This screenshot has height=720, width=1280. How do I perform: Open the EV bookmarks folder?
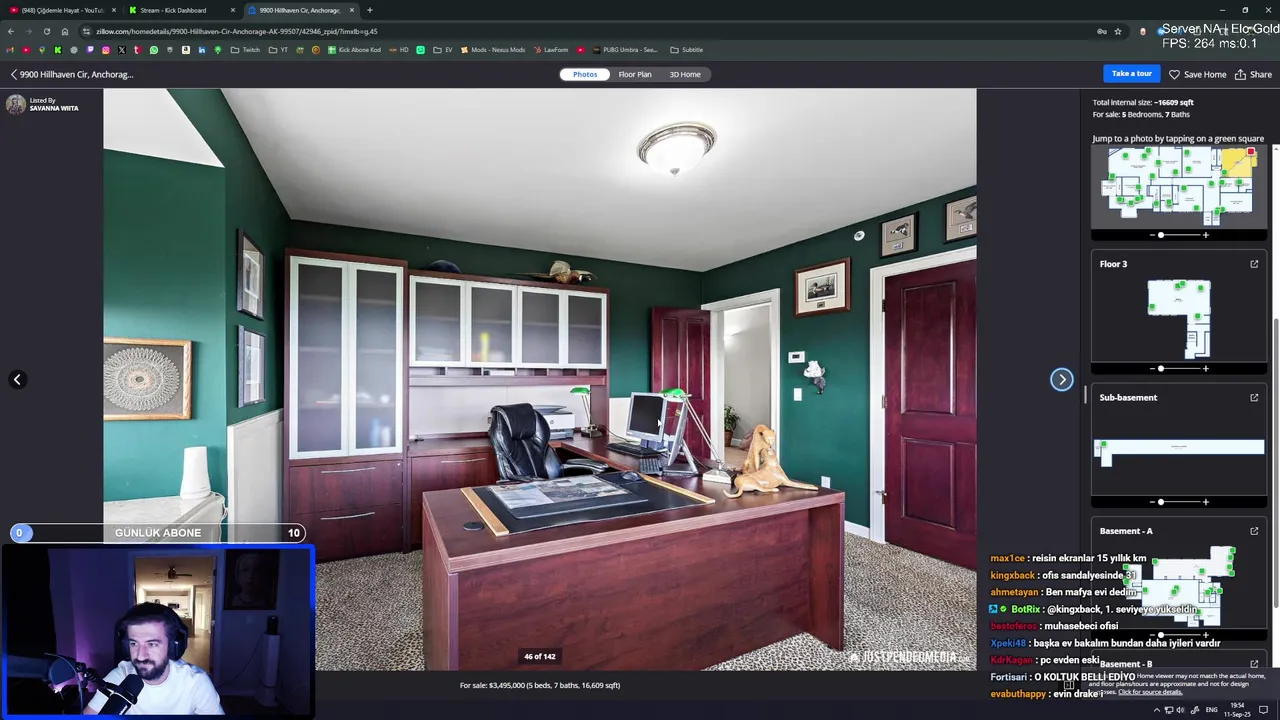pyautogui.click(x=443, y=50)
